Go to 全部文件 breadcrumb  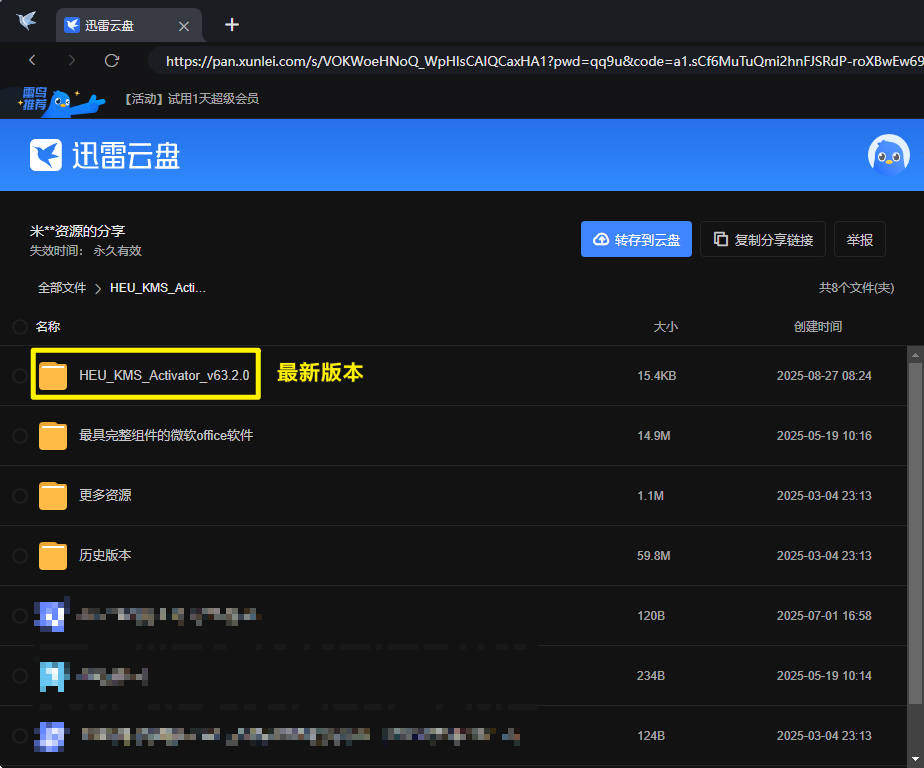[62, 288]
